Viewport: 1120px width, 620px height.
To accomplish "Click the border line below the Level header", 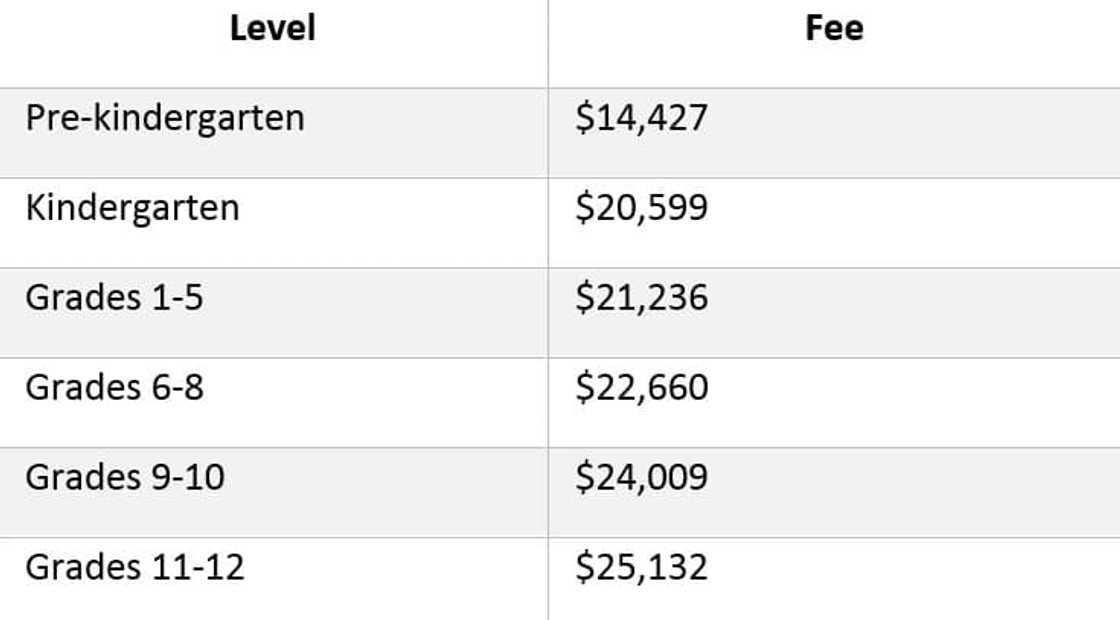I will [272, 88].
